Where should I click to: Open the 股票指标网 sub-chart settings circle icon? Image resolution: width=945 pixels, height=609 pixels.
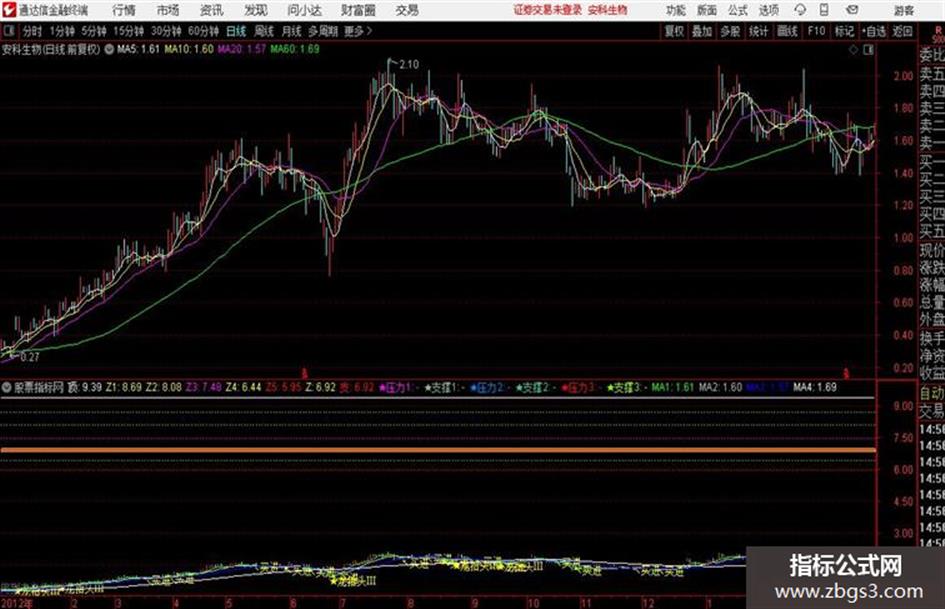click(x=7, y=387)
